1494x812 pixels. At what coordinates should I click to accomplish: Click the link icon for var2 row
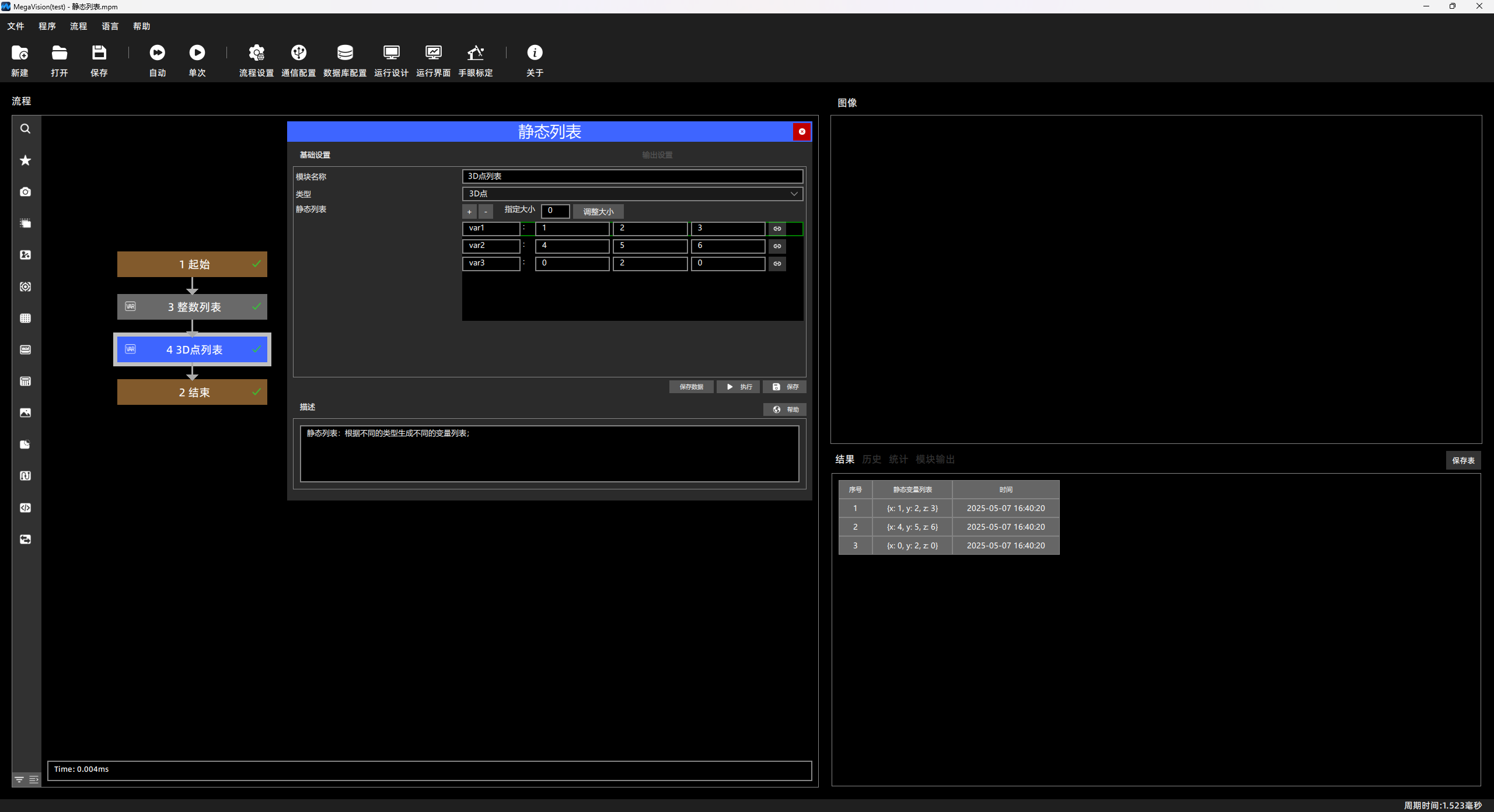pos(777,246)
